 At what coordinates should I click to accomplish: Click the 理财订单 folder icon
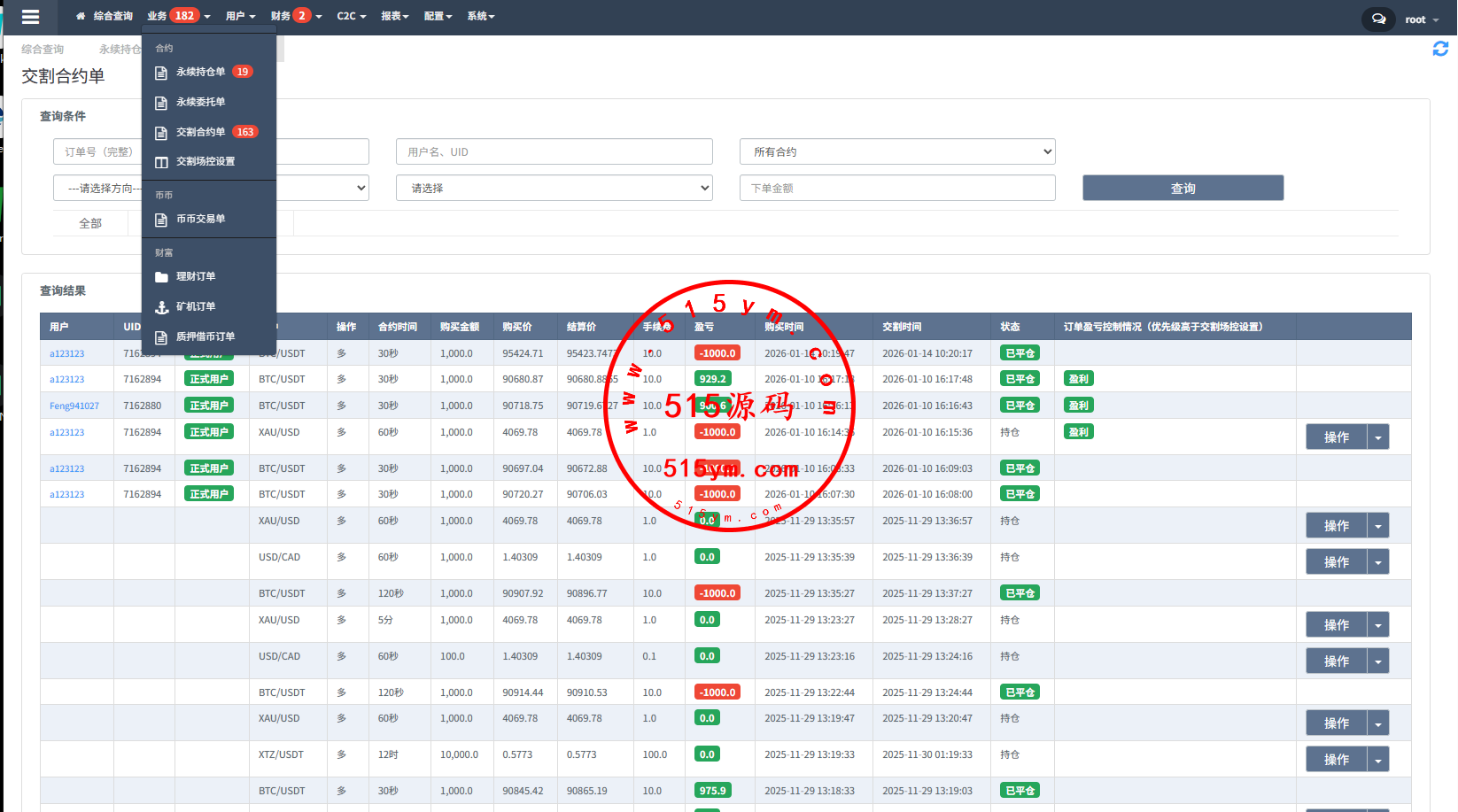tap(161, 277)
